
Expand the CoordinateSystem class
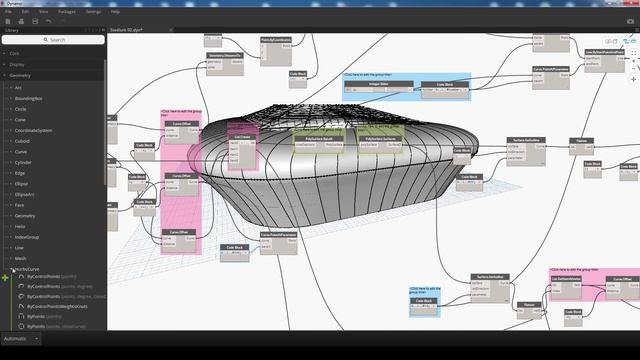pos(11,130)
